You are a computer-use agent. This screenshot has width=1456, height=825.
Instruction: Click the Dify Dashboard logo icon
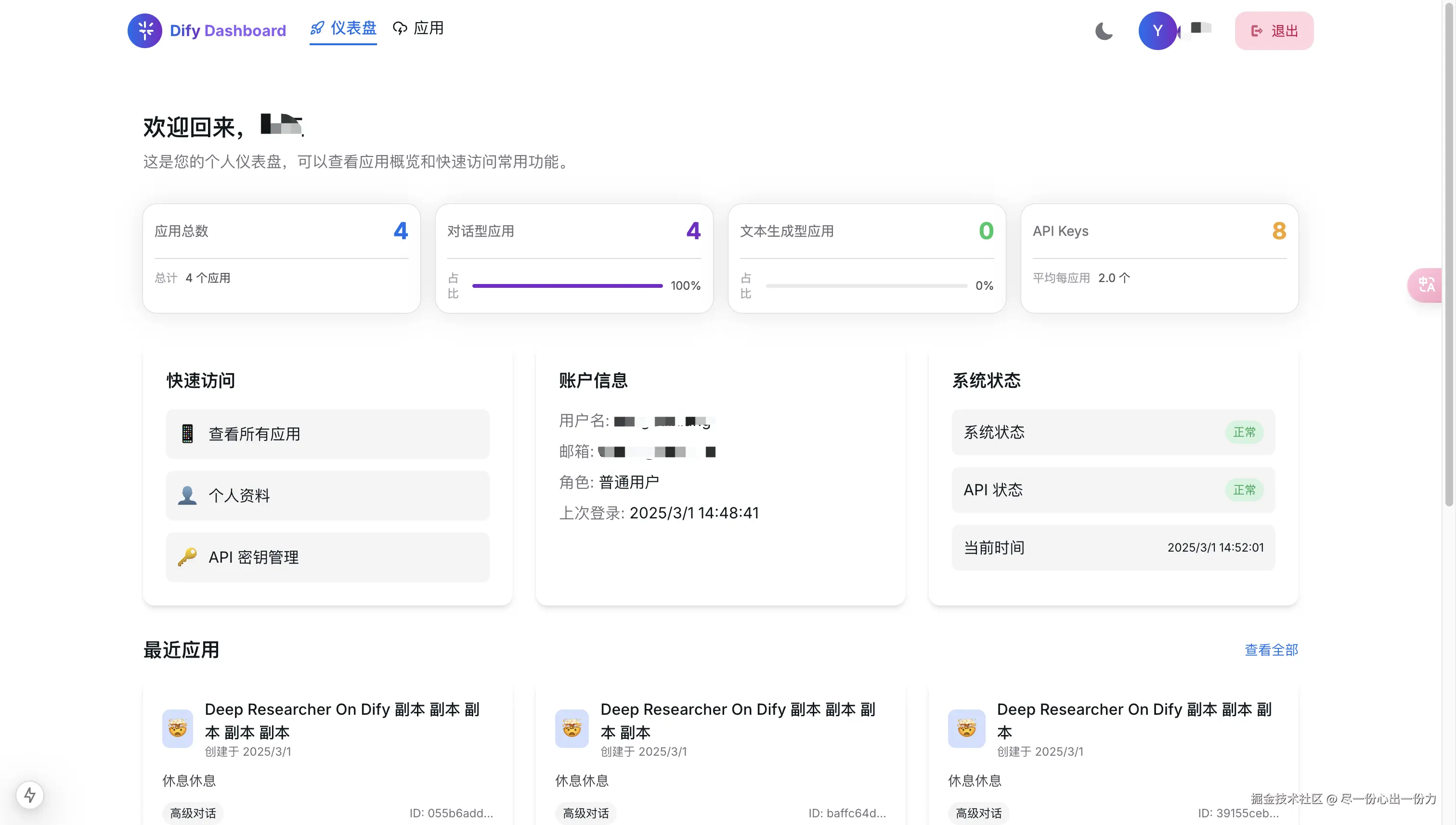144,31
